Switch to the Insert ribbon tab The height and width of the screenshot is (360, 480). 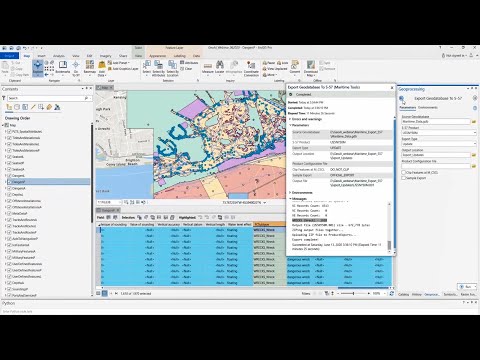41,56
